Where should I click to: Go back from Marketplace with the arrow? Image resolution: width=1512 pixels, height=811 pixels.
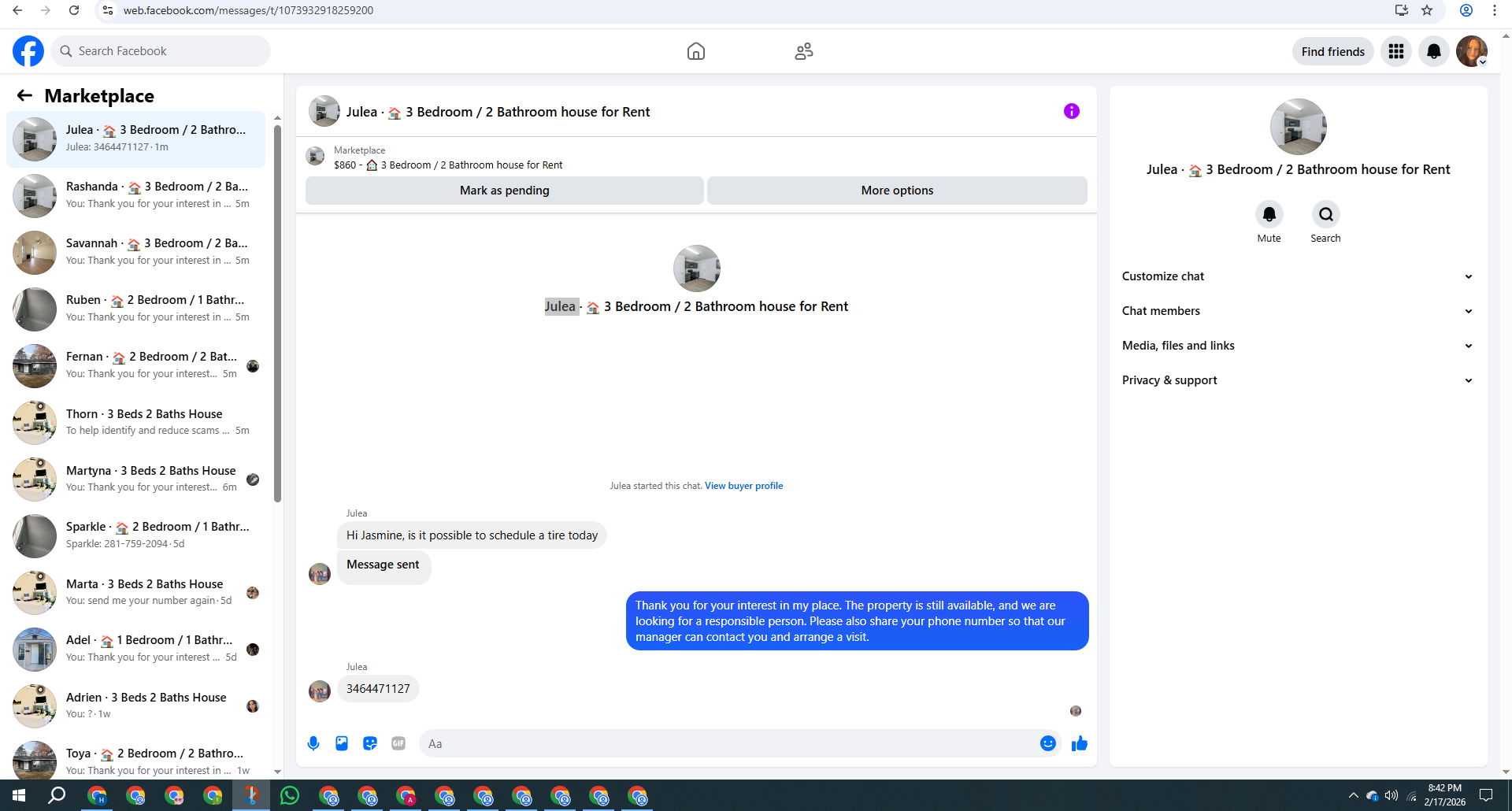pos(24,95)
